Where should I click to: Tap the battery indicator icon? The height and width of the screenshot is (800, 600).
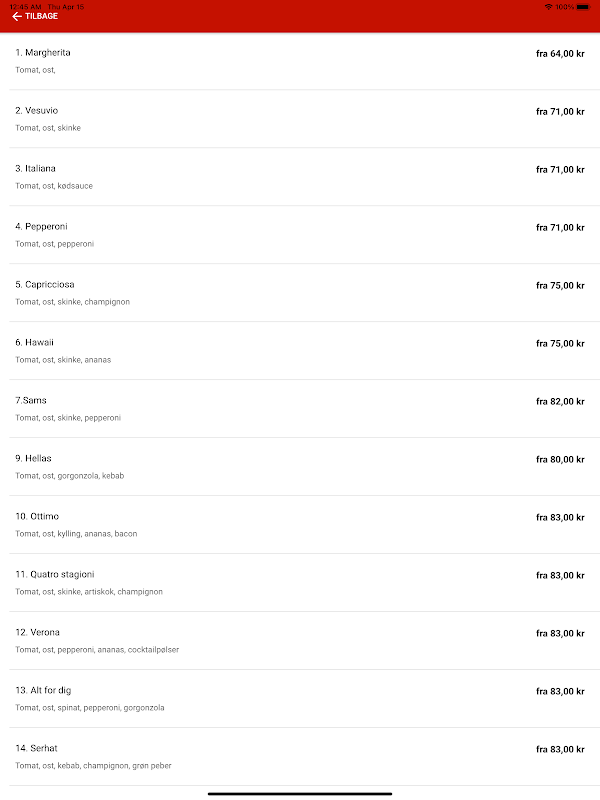click(583, 6)
